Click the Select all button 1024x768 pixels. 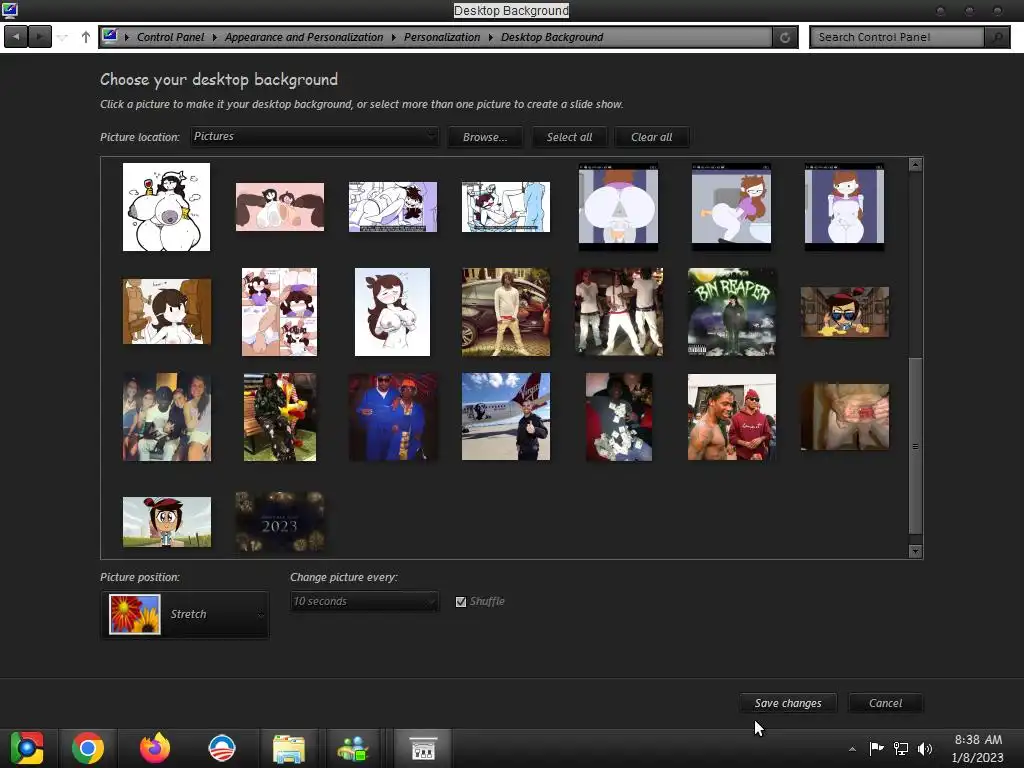[569, 137]
